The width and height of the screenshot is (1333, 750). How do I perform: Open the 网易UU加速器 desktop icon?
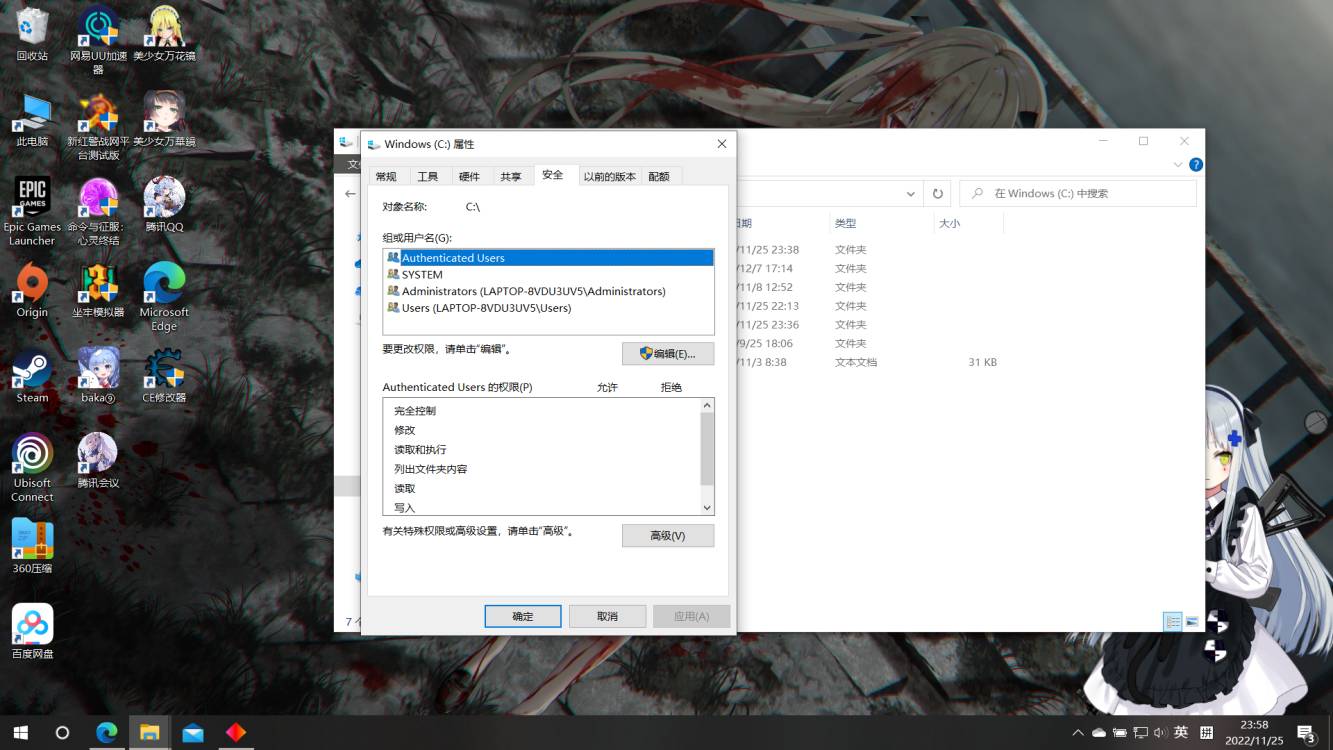pyautogui.click(x=98, y=40)
